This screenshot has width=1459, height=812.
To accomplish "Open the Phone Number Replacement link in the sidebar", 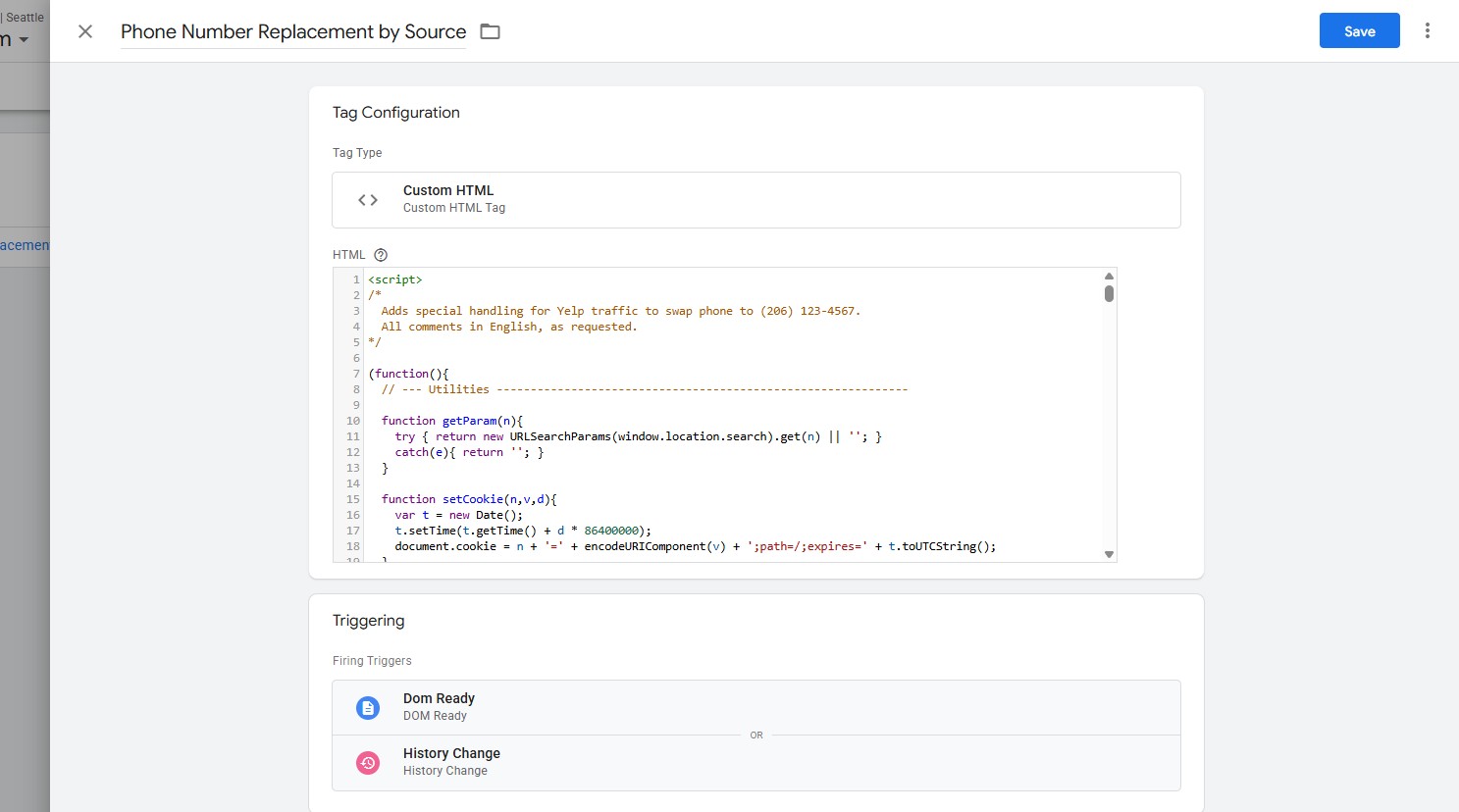I will pos(24,245).
